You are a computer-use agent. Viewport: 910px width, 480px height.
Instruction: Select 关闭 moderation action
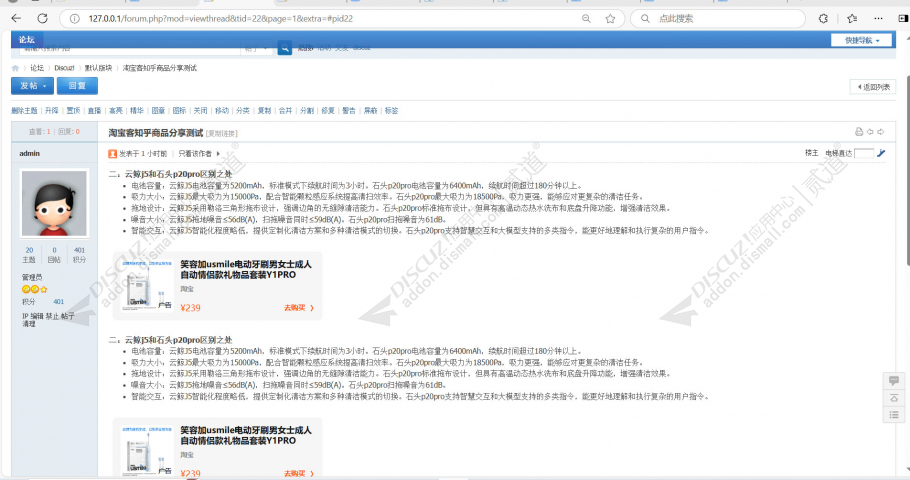pos(200,110)
